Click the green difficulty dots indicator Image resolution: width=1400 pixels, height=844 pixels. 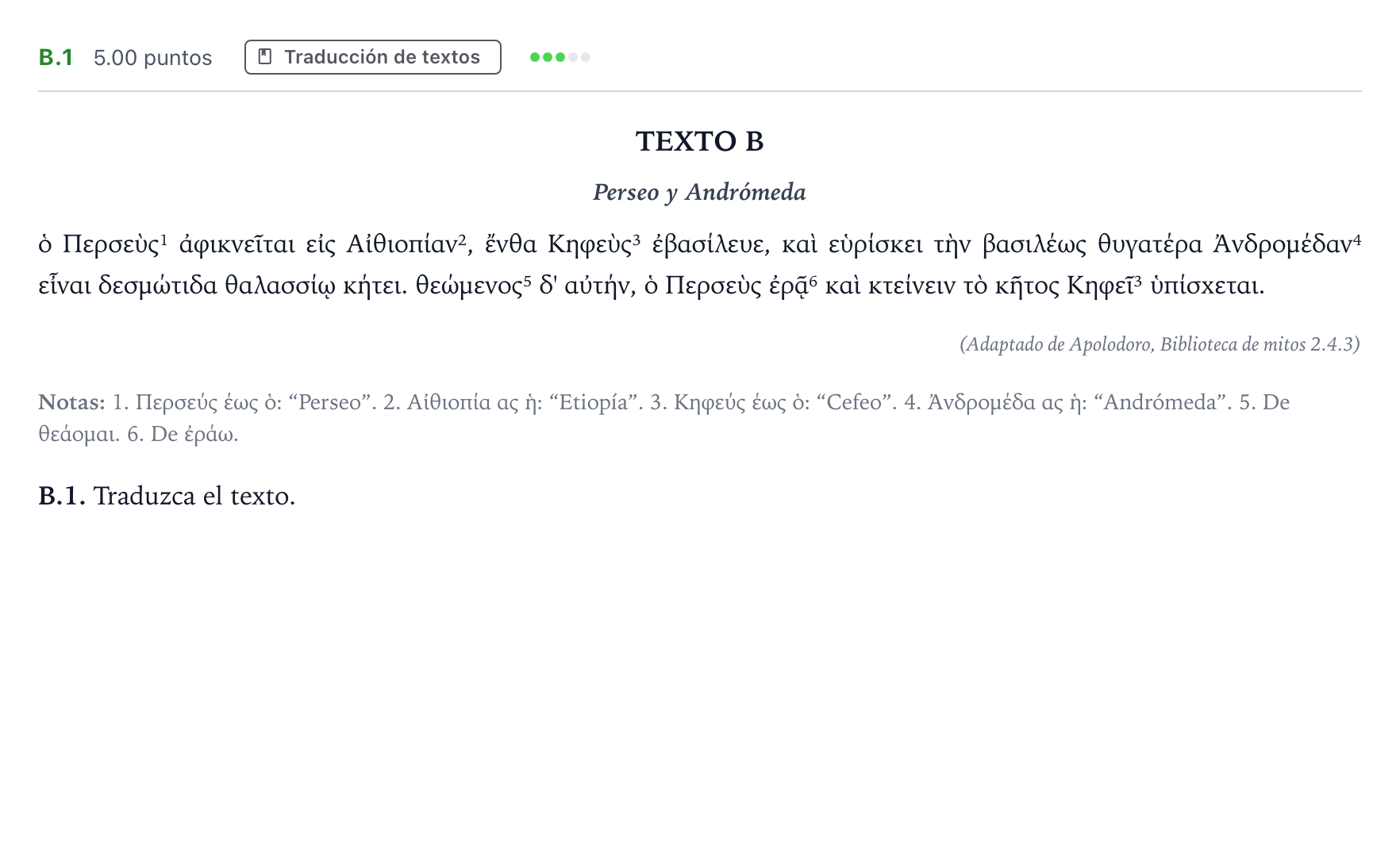[560, 57]
